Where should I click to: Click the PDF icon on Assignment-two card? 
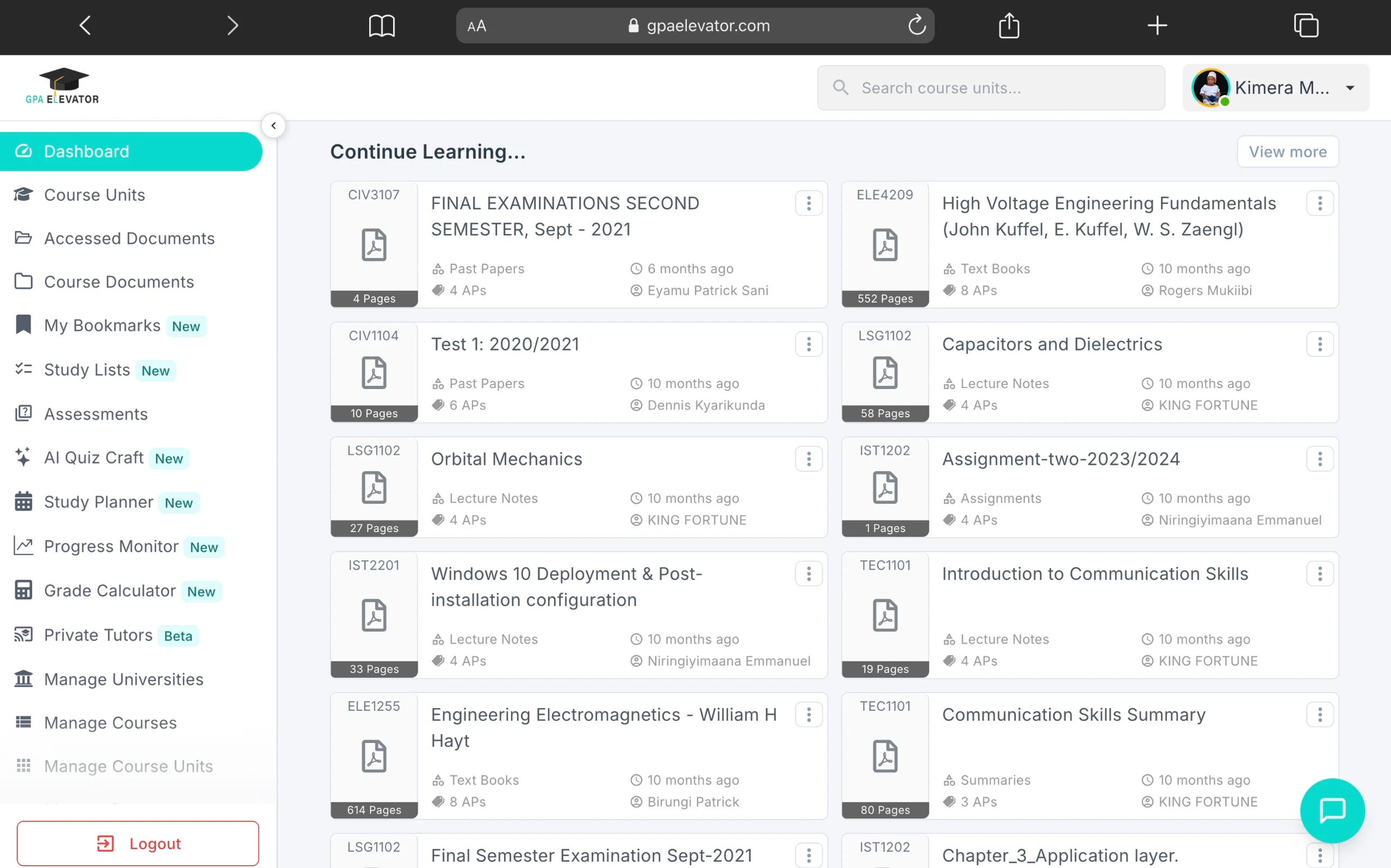coord(885,488)
